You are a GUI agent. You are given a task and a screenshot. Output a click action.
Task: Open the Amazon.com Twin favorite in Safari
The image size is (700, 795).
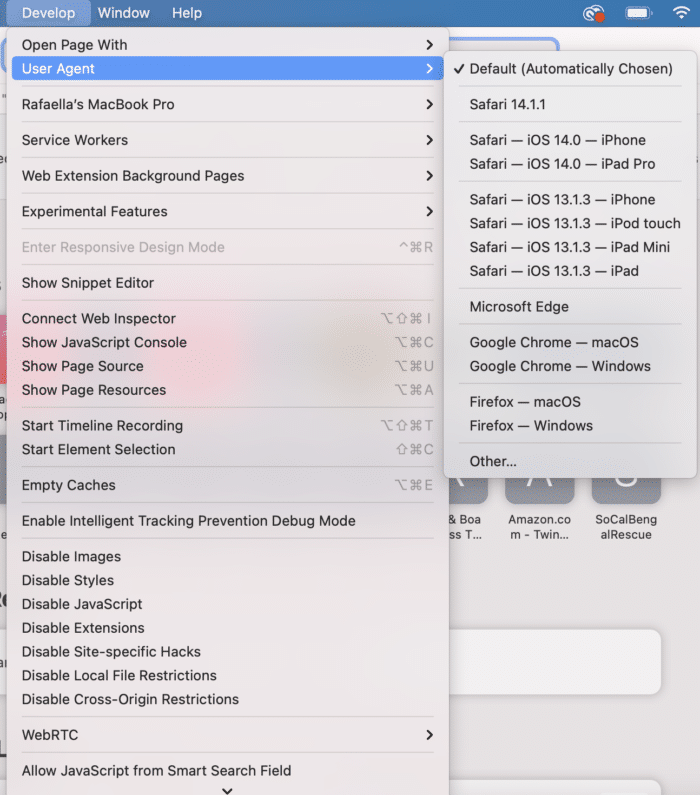tap(539, 510)
